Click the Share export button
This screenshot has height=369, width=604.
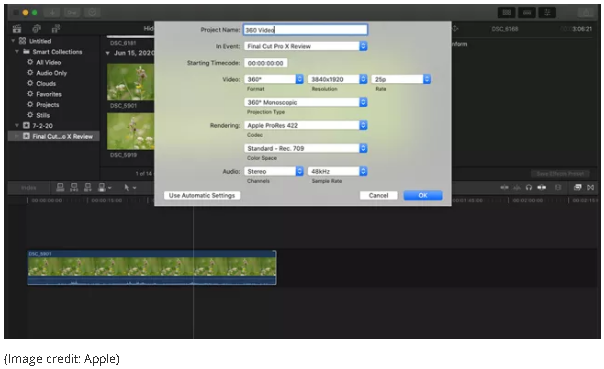(x=587, y=12)
